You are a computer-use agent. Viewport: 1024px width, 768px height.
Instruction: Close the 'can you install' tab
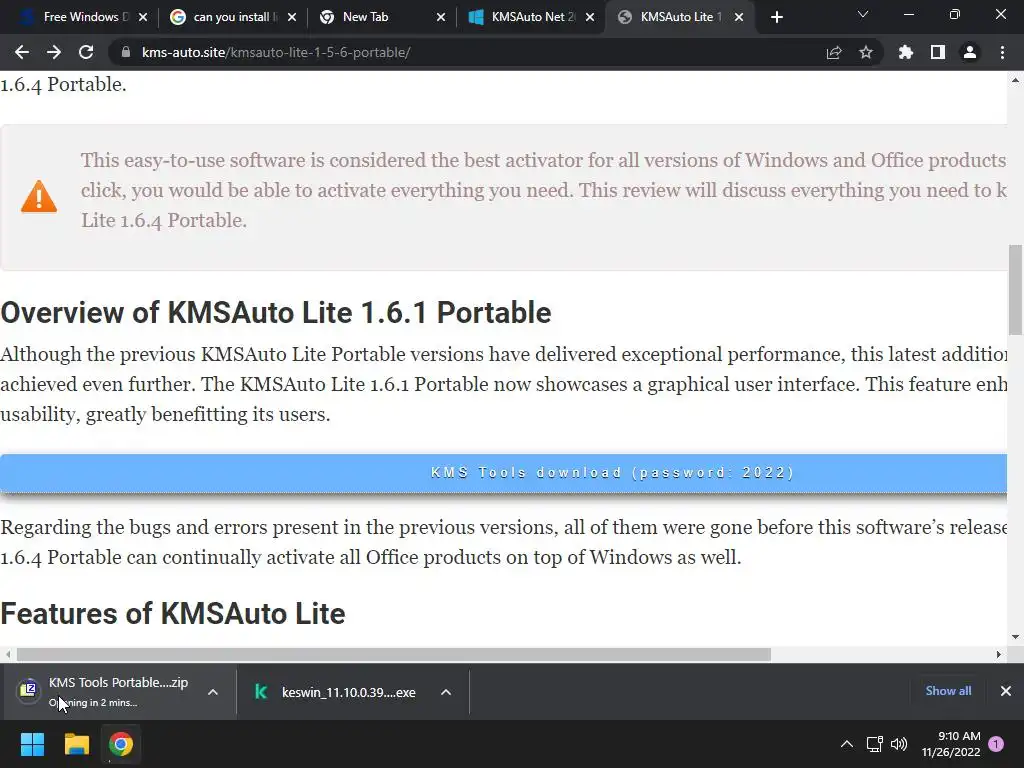pos(292,17)
